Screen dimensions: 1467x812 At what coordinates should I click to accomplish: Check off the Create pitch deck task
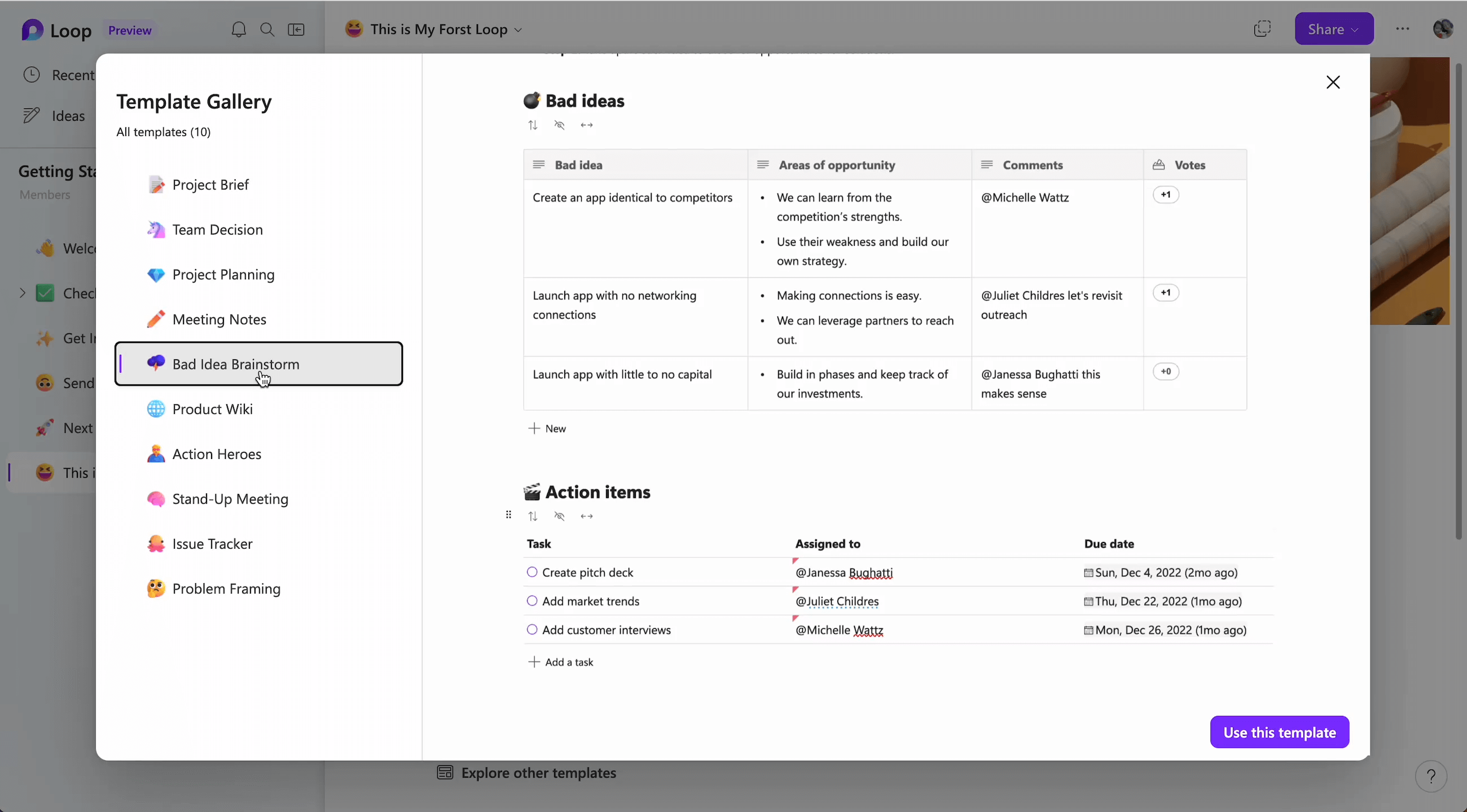tap(532, 572)
